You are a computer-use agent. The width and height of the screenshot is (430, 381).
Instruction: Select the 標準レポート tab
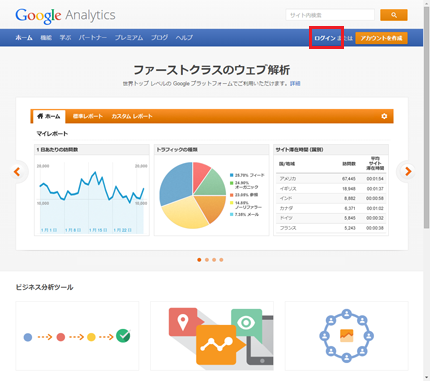click(x=88, y=116)
